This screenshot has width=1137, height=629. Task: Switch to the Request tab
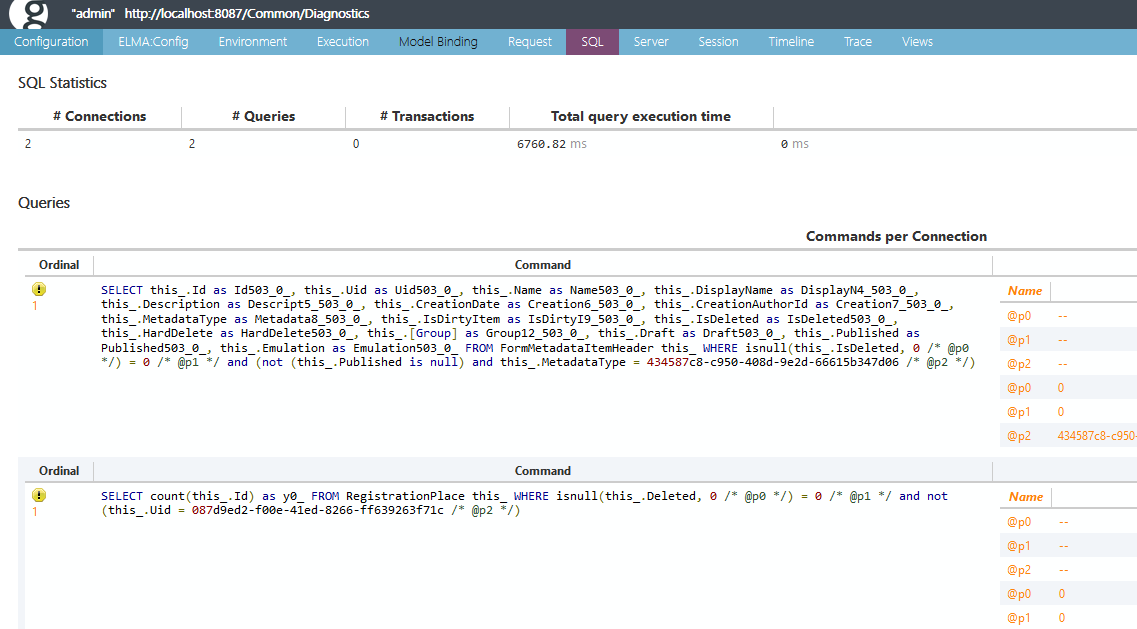530,42
